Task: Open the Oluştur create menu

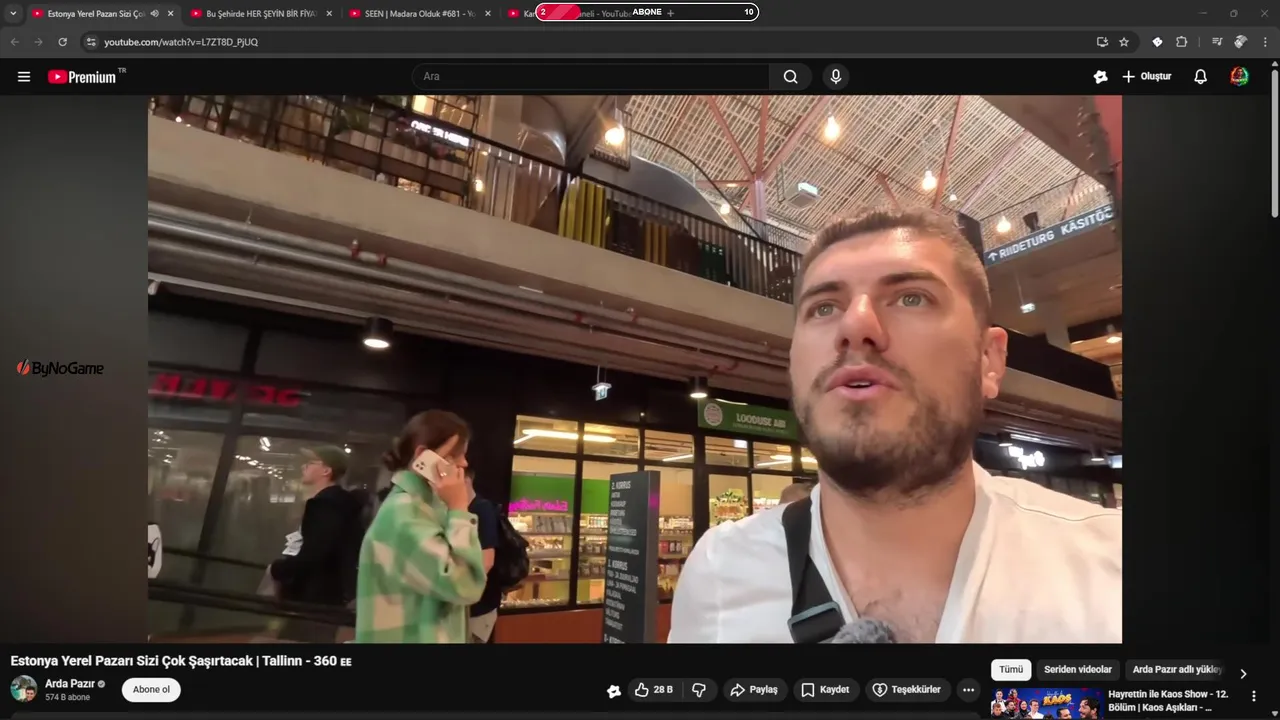Action: pyautogui.click(x=1146, y=76)
